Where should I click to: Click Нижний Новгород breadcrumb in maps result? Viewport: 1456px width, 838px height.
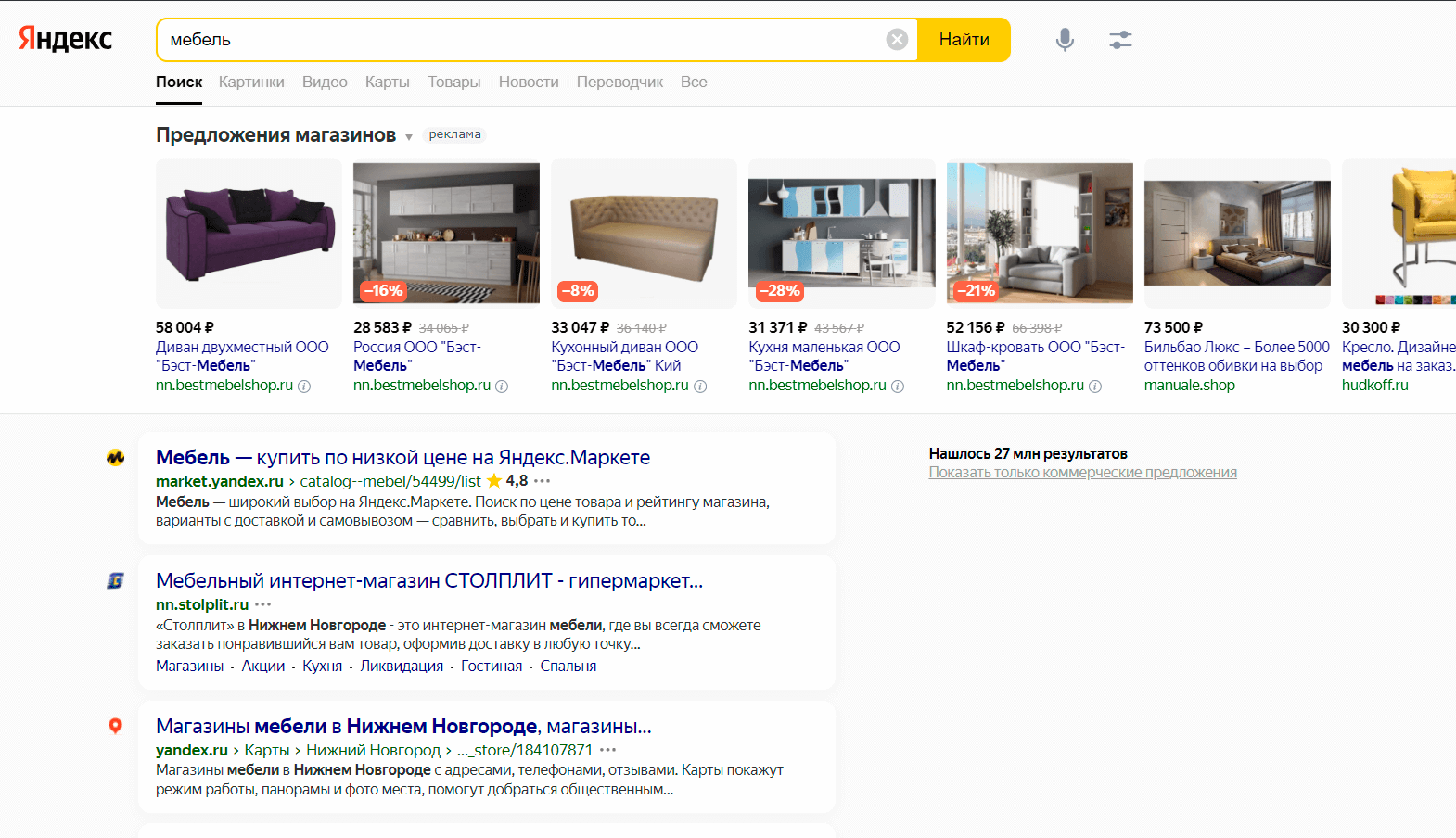tap(374, 750)
